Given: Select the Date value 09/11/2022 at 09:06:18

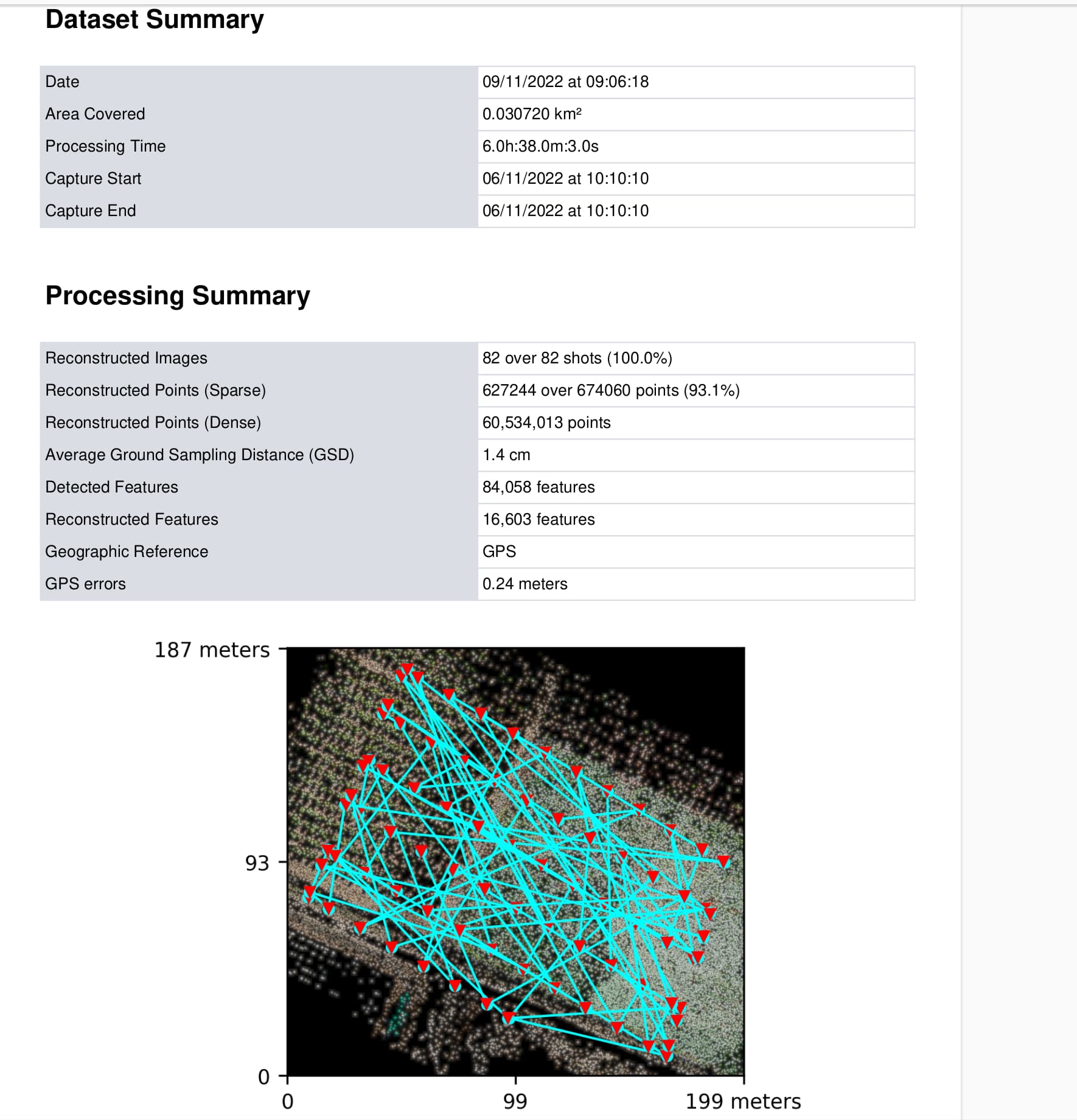Looking at the screenshot, I should 565,81.
